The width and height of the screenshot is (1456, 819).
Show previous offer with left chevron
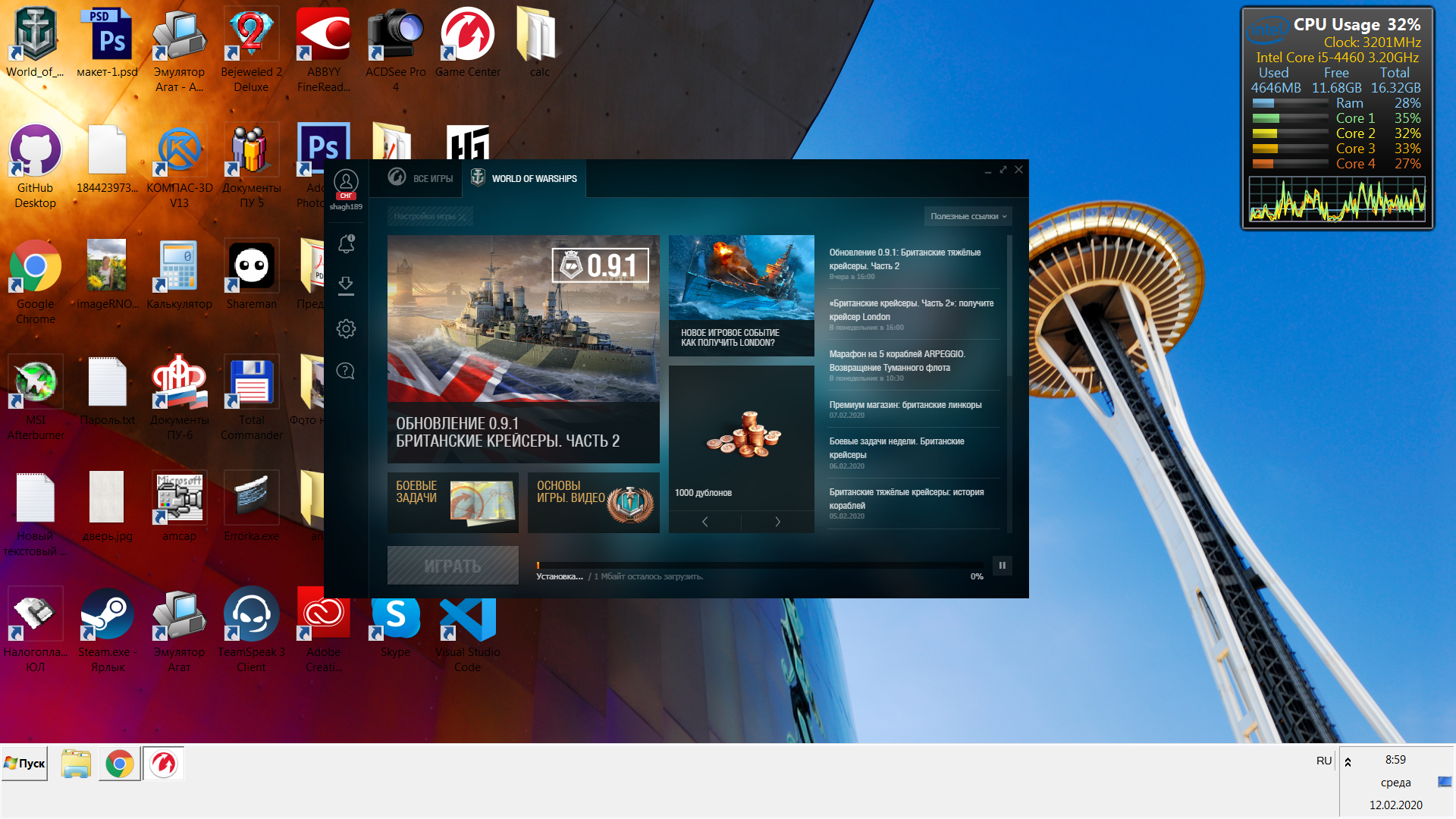pos(705,522)
